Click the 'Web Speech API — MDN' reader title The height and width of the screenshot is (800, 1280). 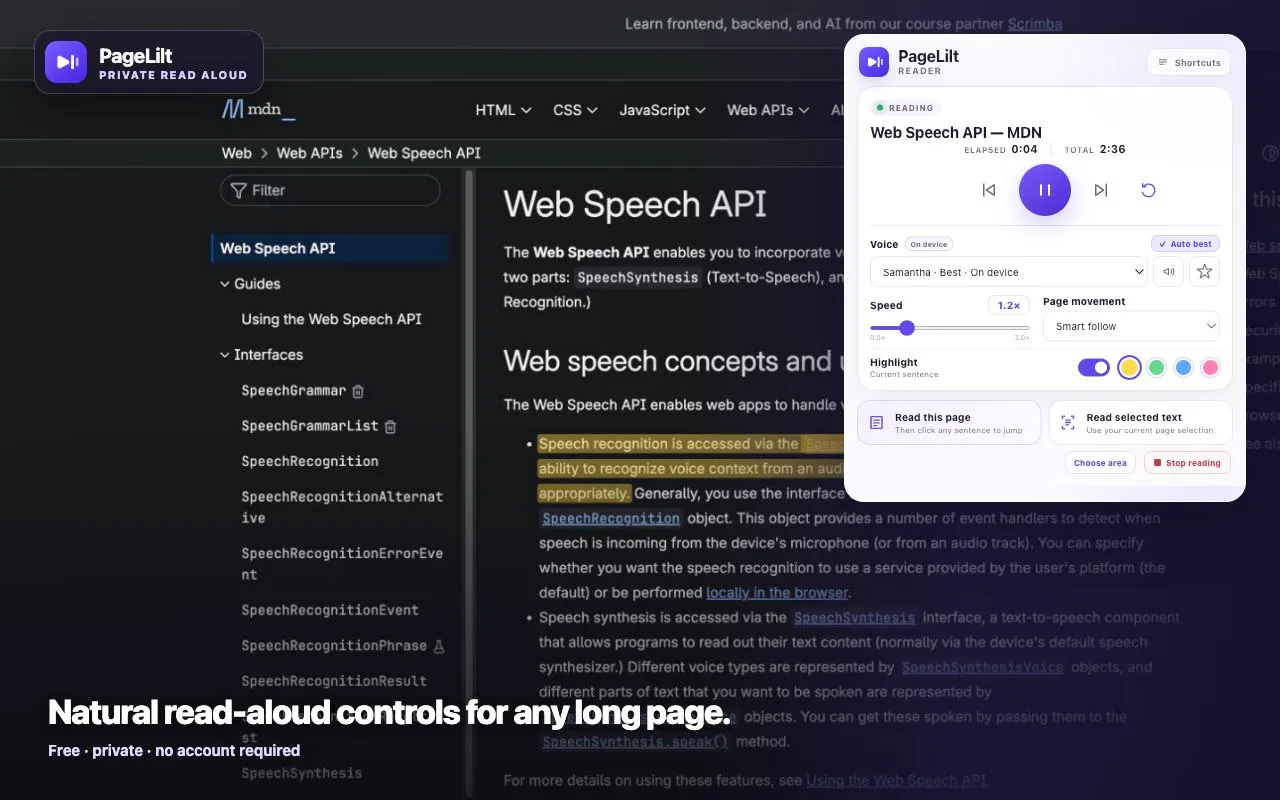coord(956,132)
